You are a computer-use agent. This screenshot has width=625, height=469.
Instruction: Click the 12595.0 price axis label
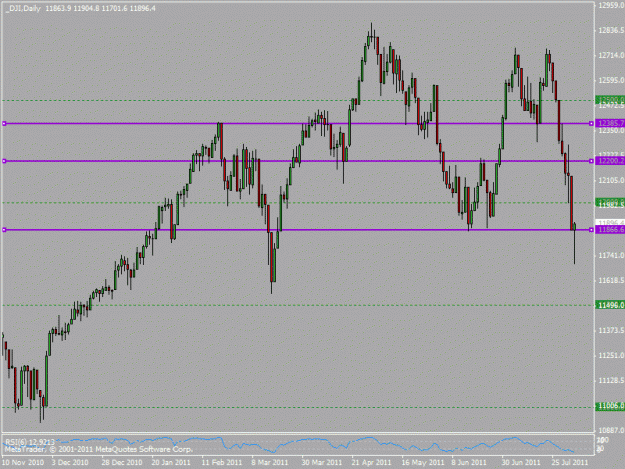tap(611, 80)
